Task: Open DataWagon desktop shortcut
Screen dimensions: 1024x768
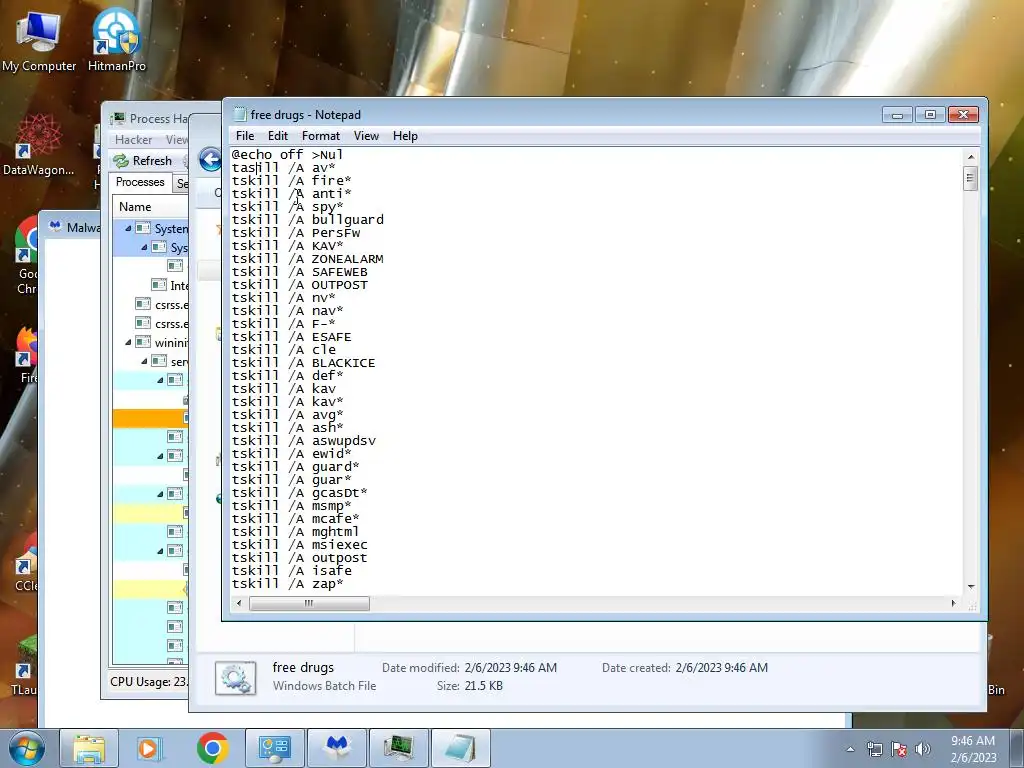Action: pos(38,145)
